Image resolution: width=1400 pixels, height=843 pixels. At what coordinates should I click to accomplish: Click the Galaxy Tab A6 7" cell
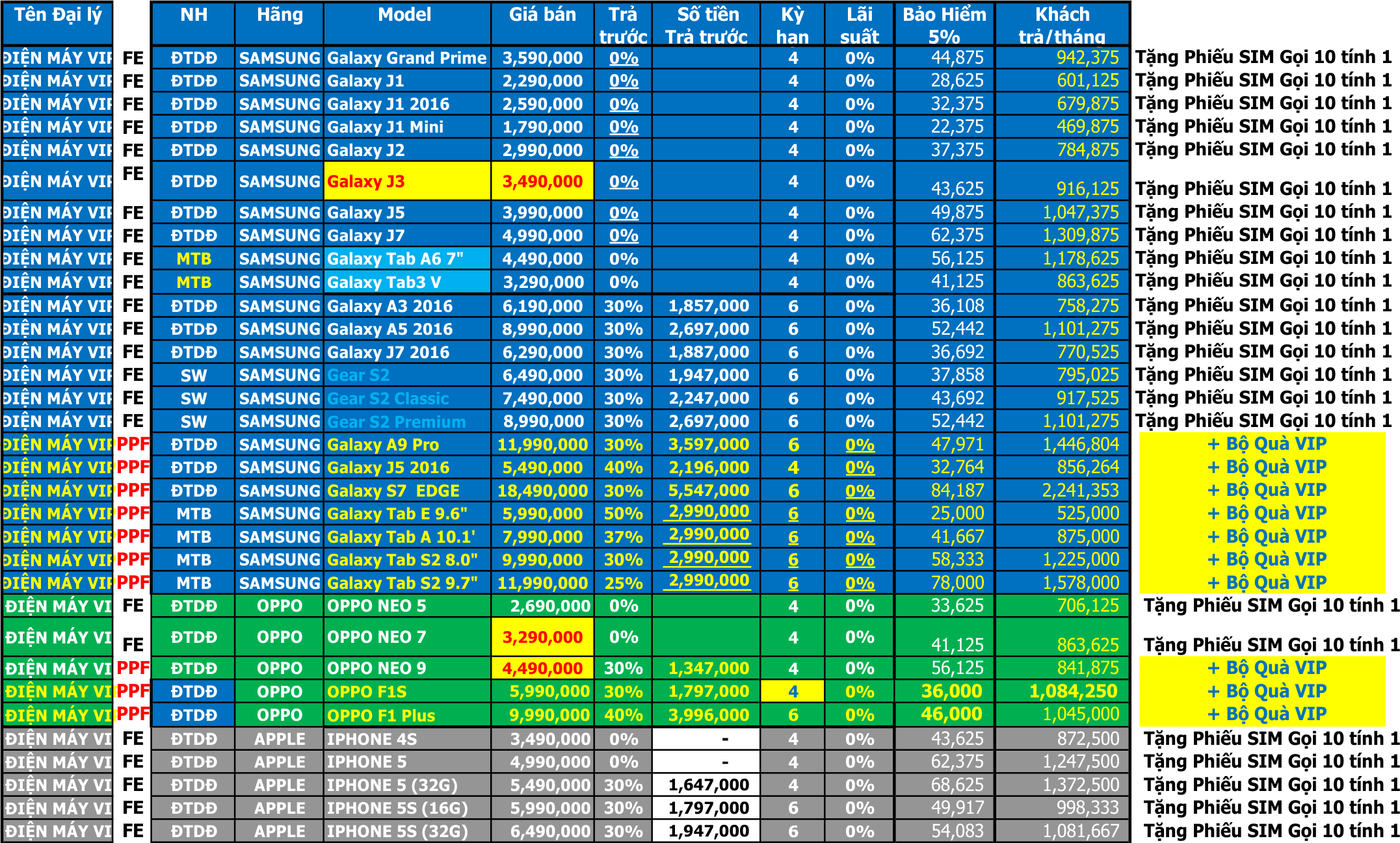click(x=407, y=259)
